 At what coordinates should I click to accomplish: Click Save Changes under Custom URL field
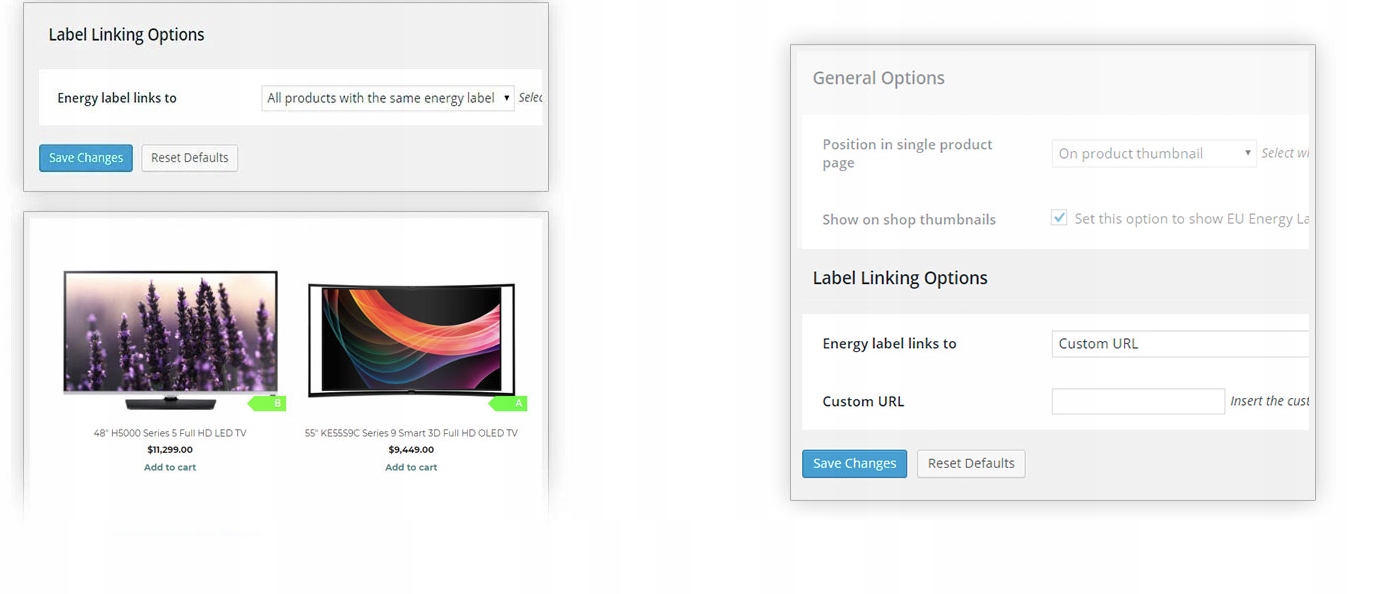click(x=854, y=463)
